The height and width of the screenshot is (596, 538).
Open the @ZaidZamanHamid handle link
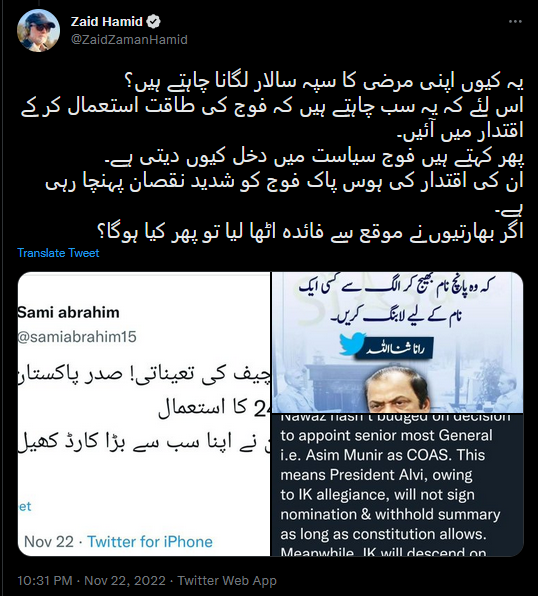129,40
